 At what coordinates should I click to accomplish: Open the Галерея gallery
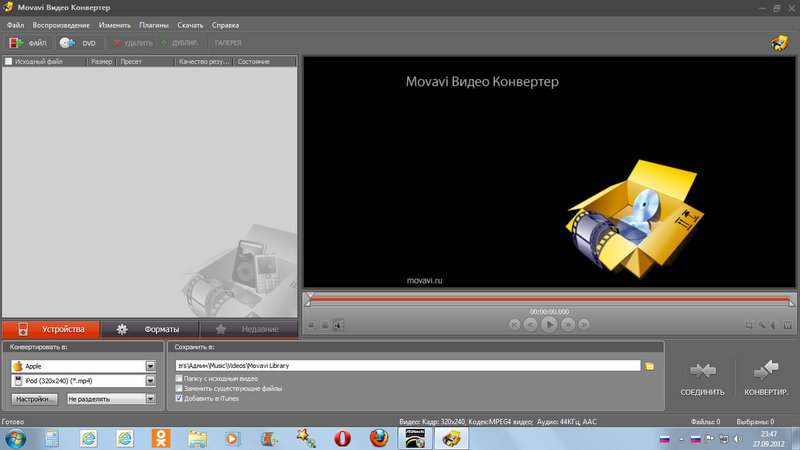pyautogui.click(x=228, y=43)
